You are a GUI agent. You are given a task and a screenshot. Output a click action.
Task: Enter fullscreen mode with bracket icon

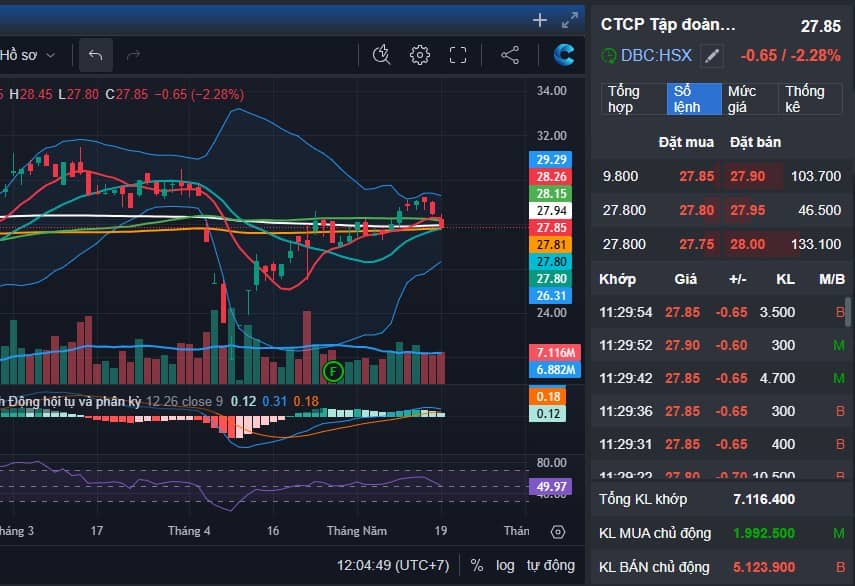[457, 55]
